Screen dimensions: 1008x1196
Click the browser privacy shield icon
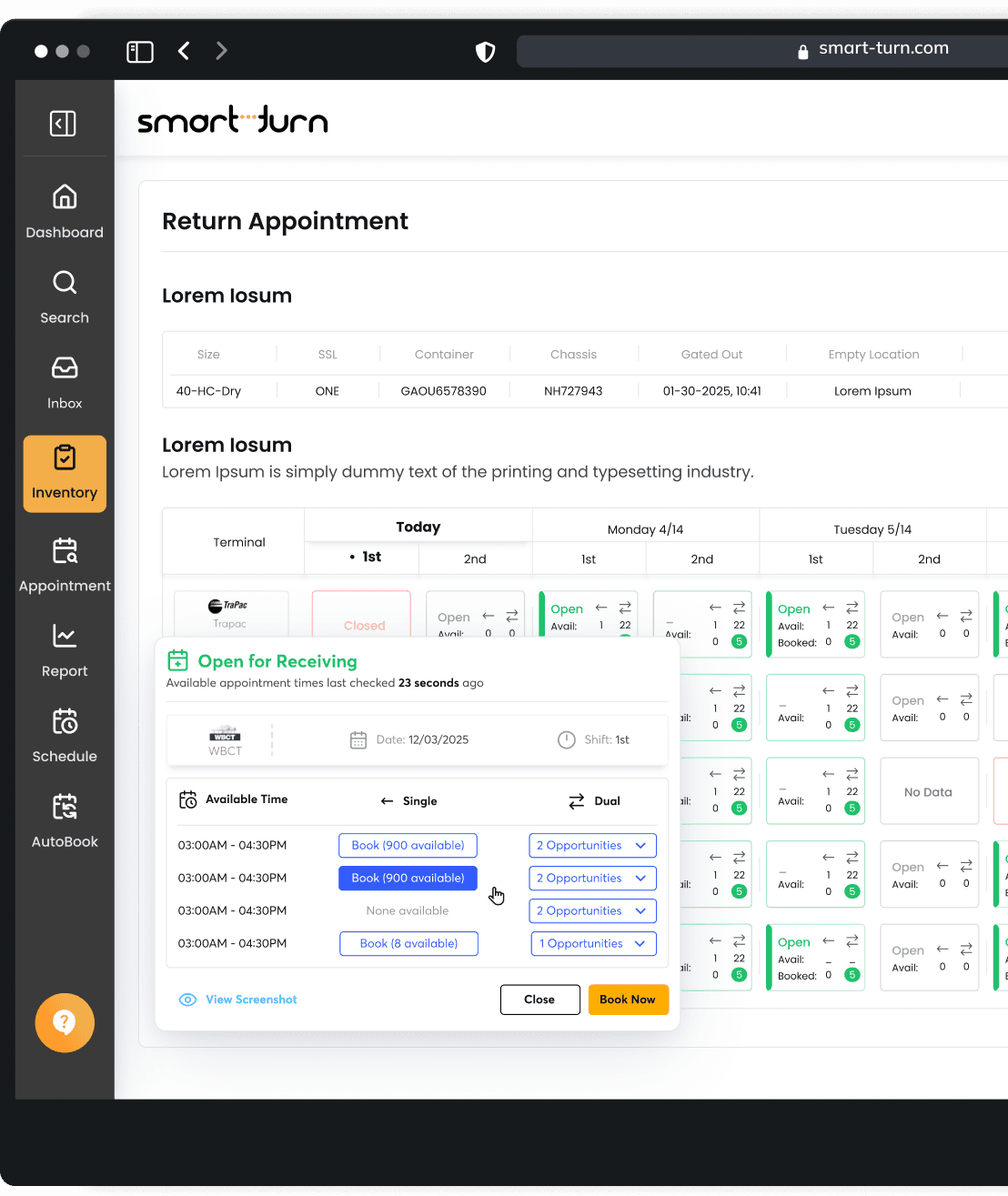click(486, 52)
